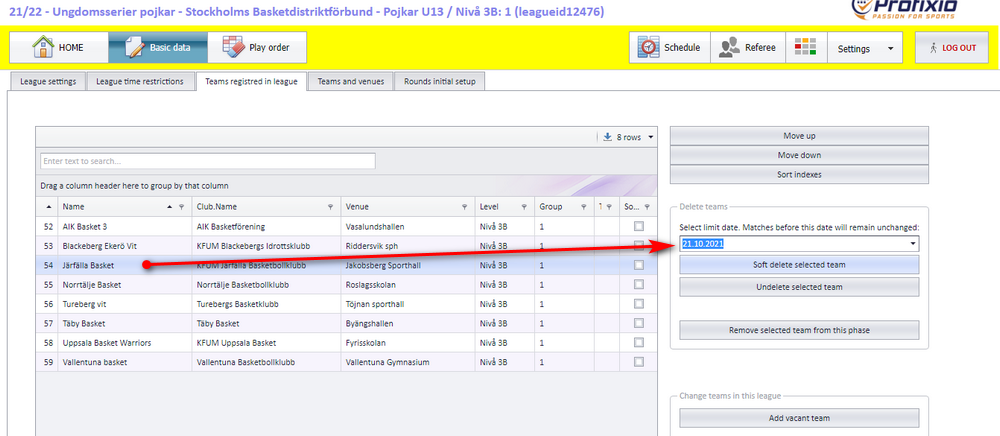Image resolution: width=1000 pixels, height=436 pixels.
Task: Click the Turebergs Basketklubb club cell
Action: tap(266, 304)
